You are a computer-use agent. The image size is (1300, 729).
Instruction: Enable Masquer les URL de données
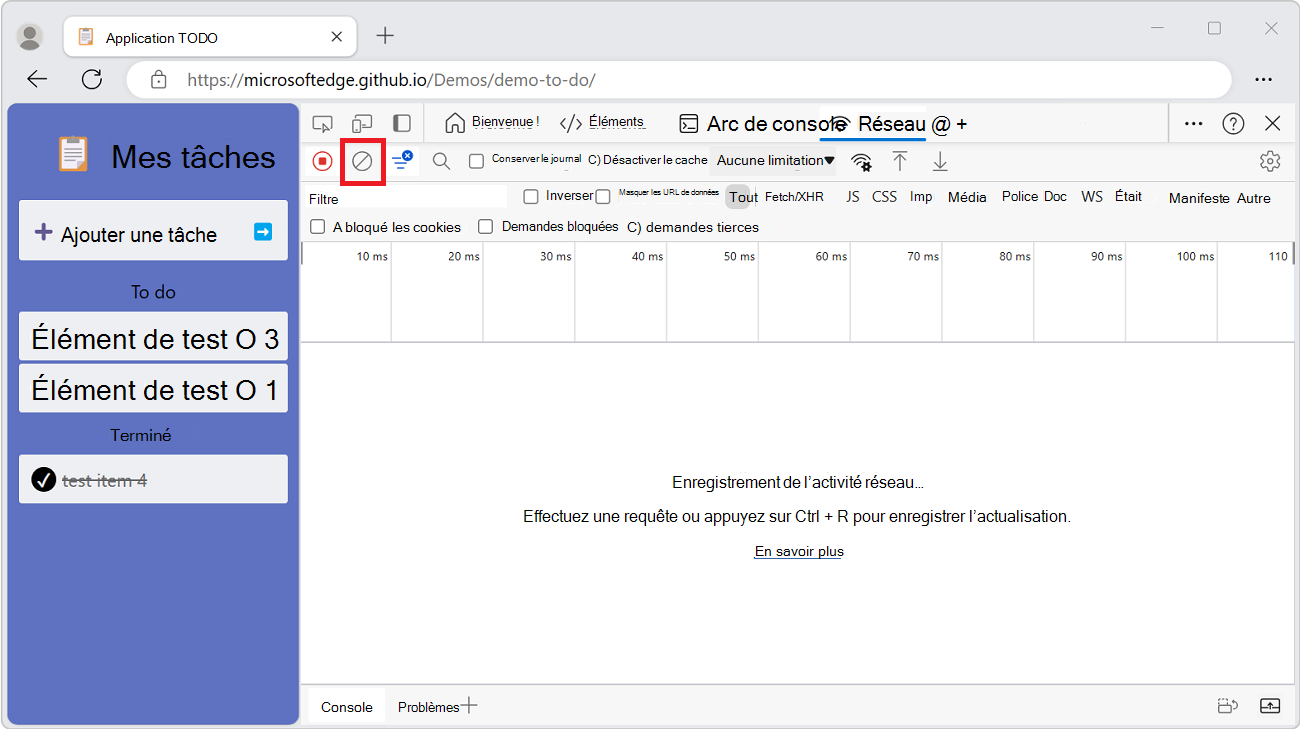tap(602, 197)
